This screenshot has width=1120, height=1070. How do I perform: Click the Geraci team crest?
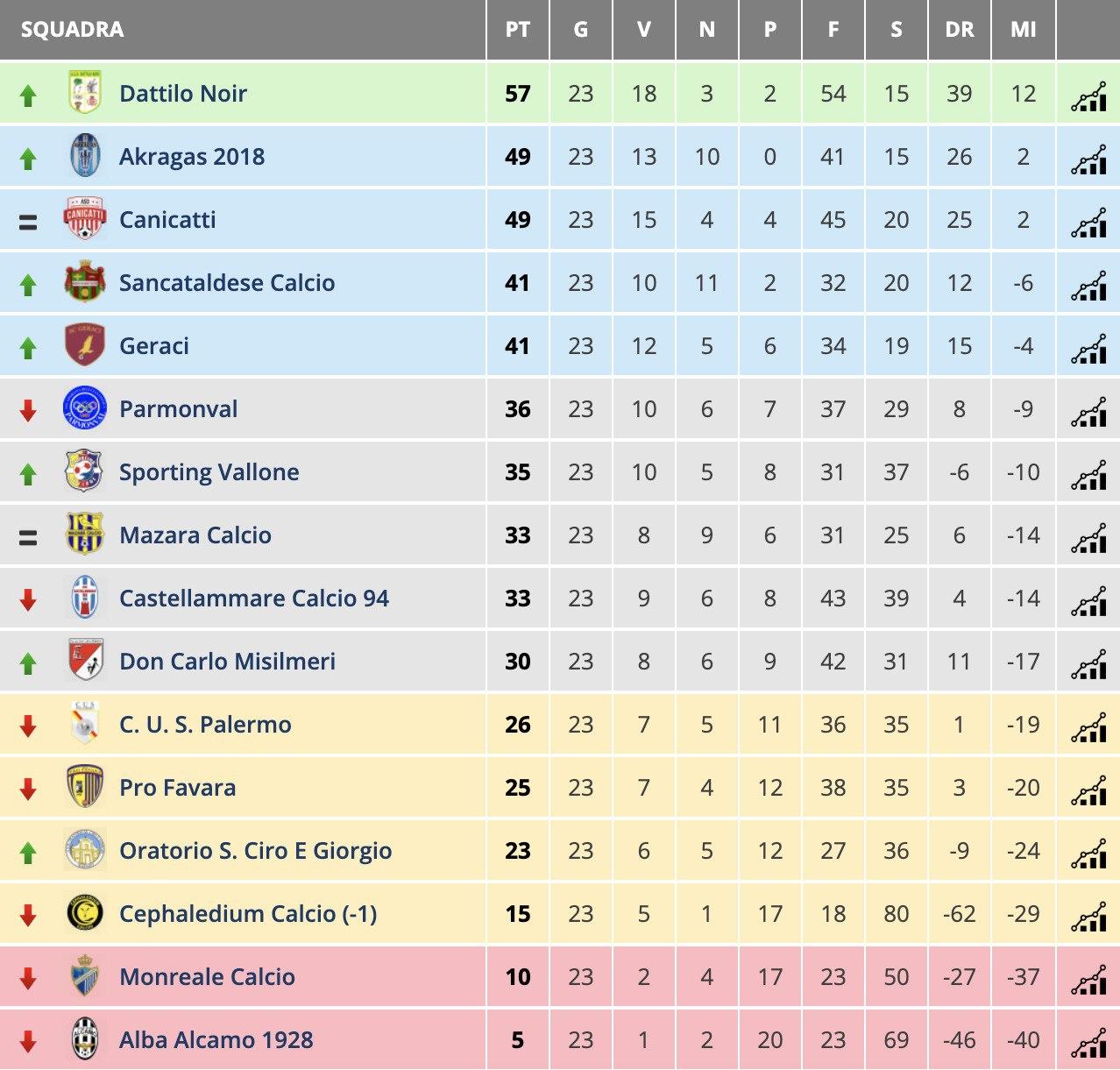85,345
